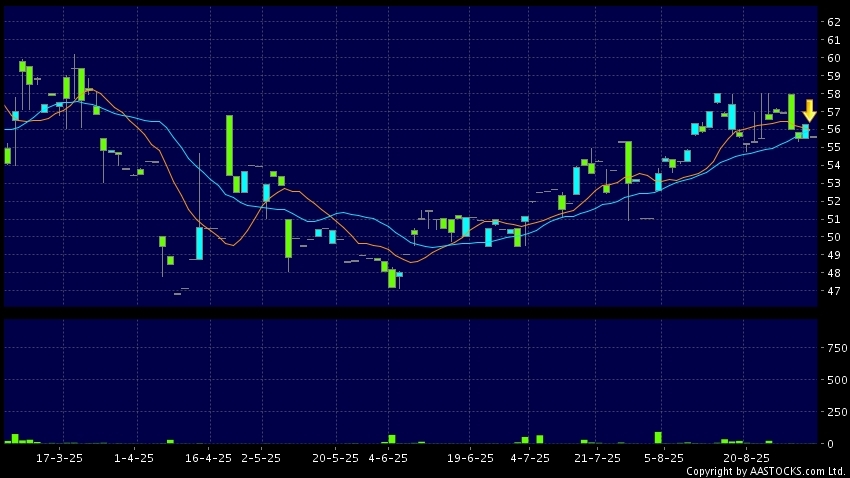Click the 5-8-25 date label
Image resolution: width=850 pixels, height=478 pixels.
[x=664, y=458]
